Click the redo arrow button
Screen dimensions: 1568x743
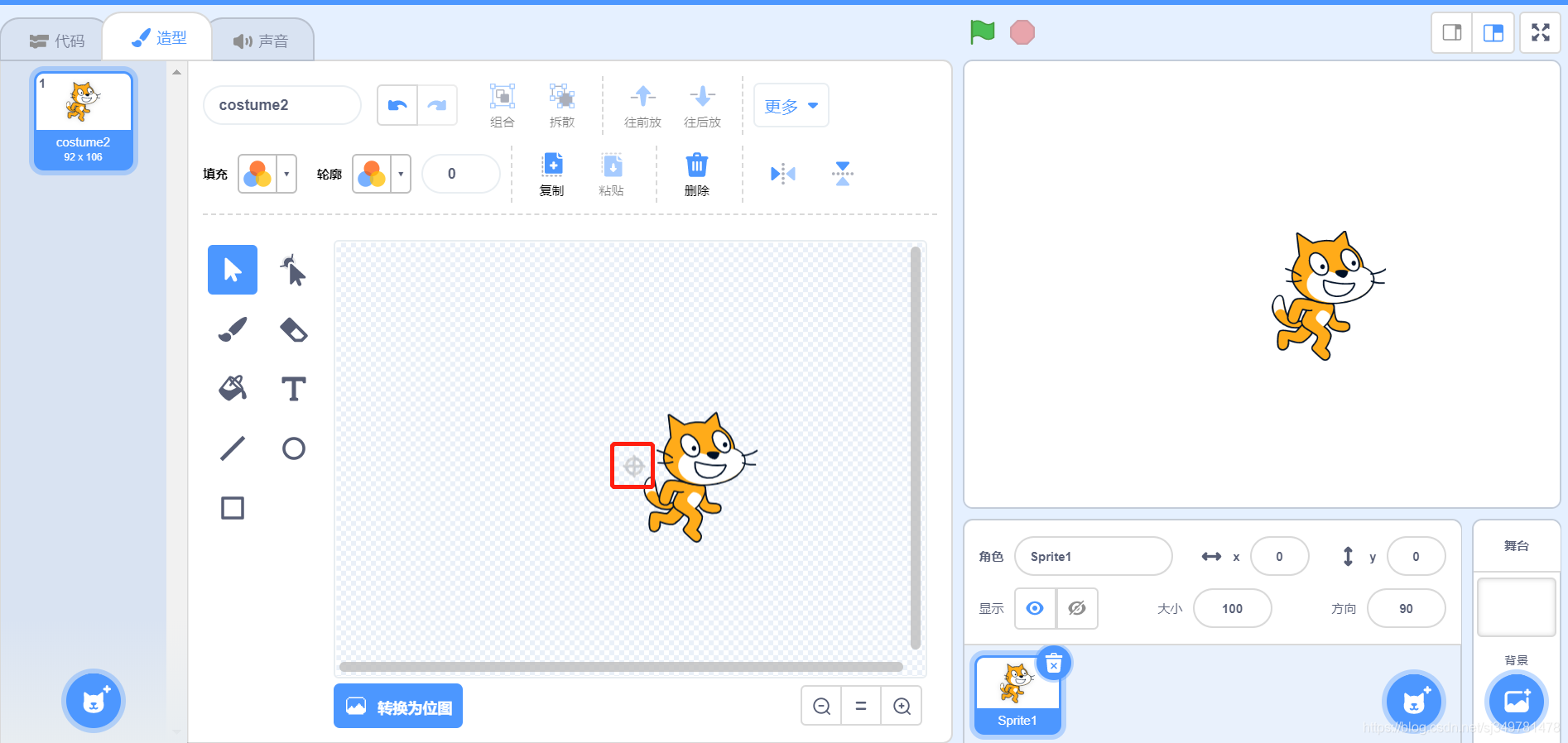[437, 105]
